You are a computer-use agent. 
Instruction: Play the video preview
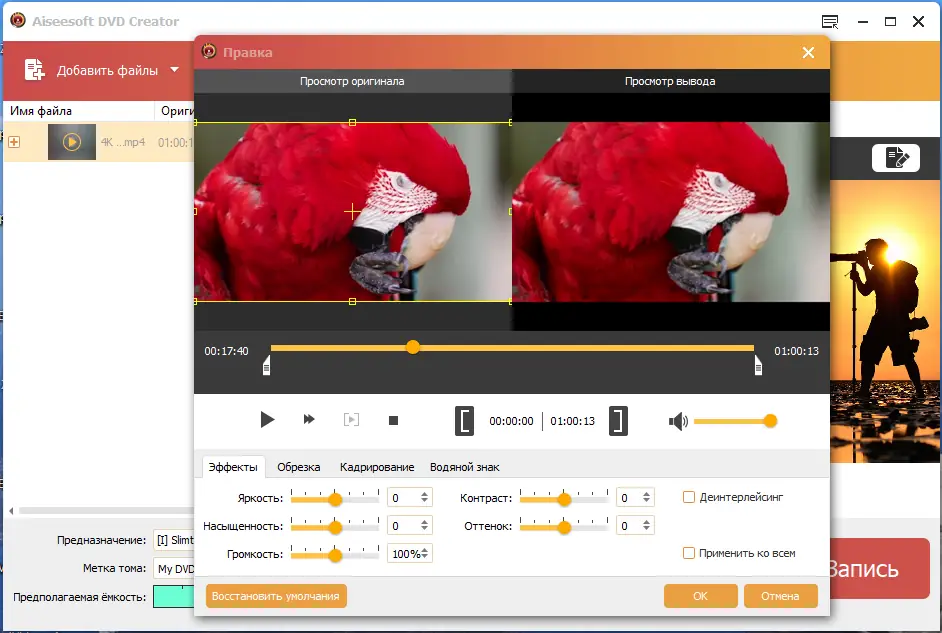coord(267,420)
